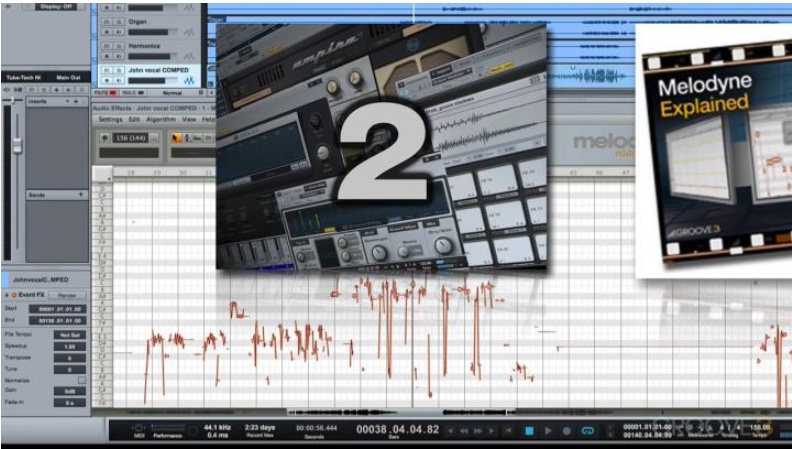Viewport: 792px width, 449px height.
Task: Click Melodyne's transfer button left of tempo
Action: pos(105,137)
